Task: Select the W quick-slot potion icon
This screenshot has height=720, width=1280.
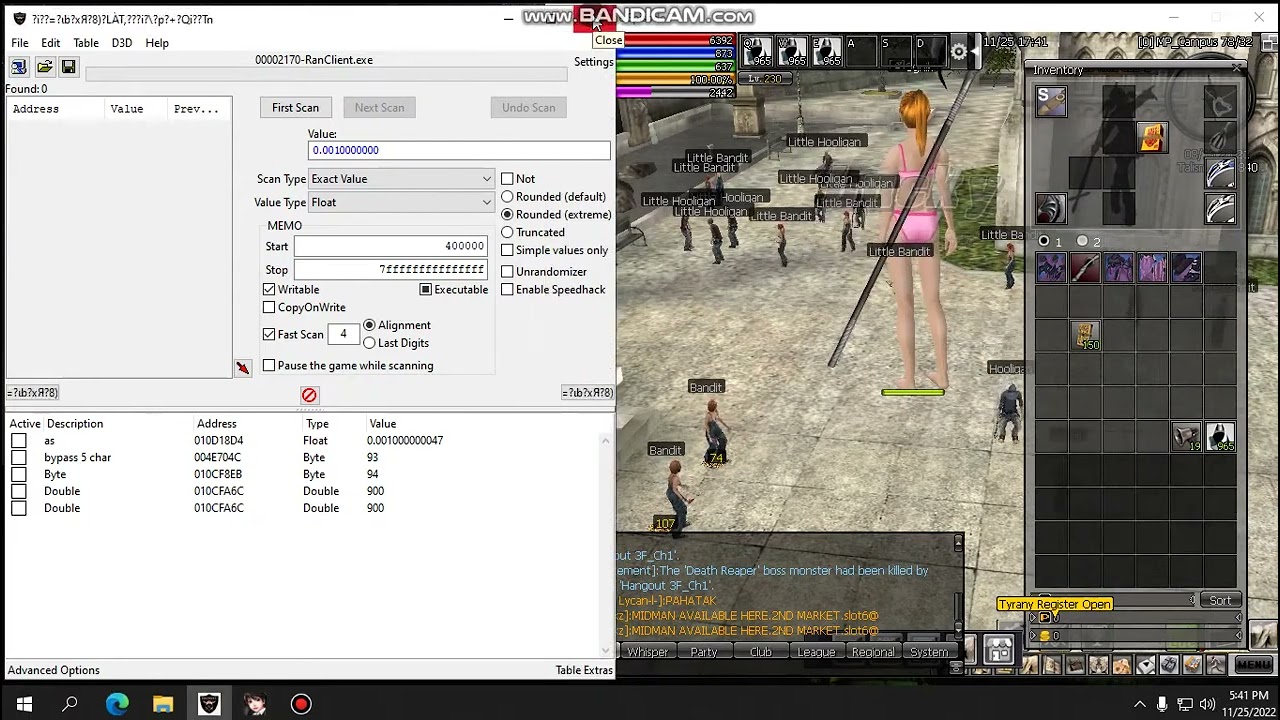Action: click(x=792, y=52)
